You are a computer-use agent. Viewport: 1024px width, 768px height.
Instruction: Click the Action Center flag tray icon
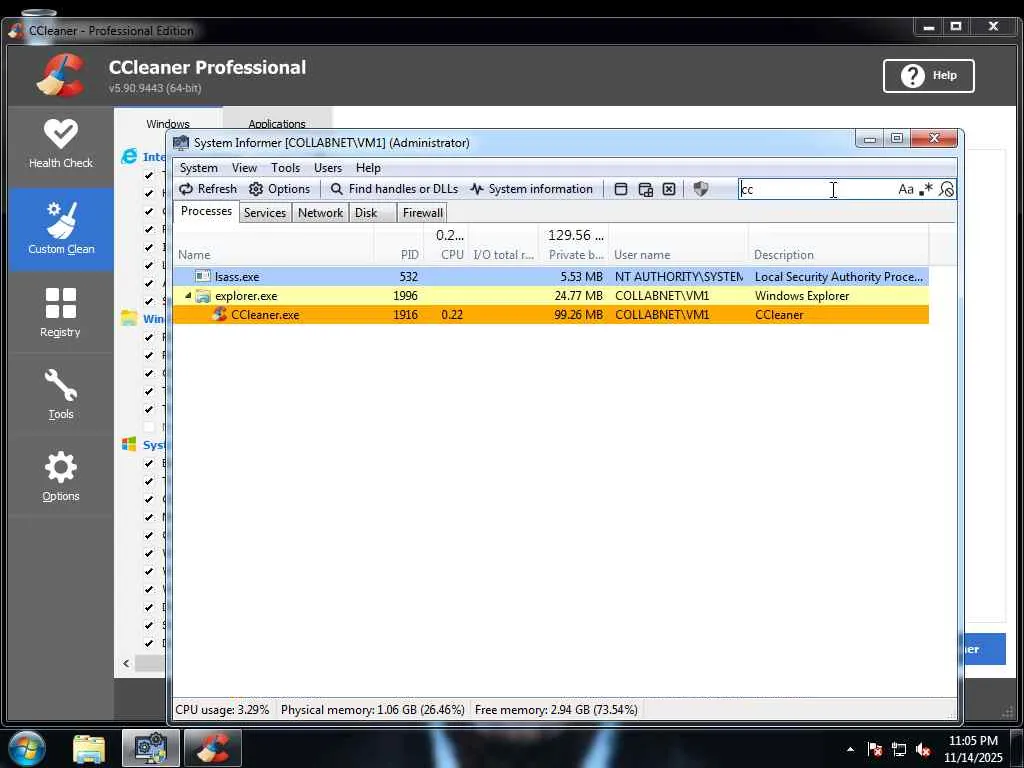tap(875, 749)
